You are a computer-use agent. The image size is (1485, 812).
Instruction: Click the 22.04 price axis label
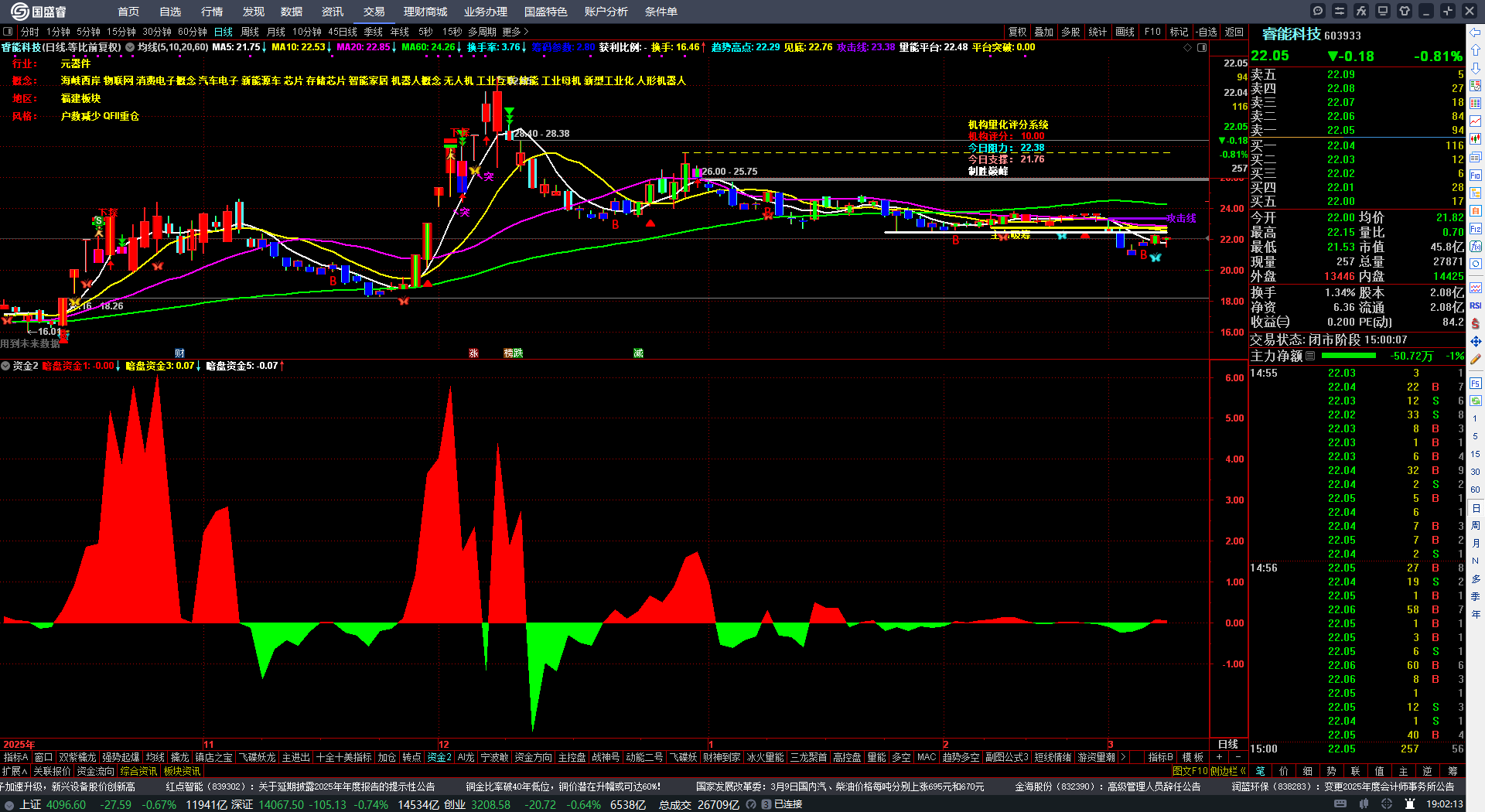(1235, 92)
